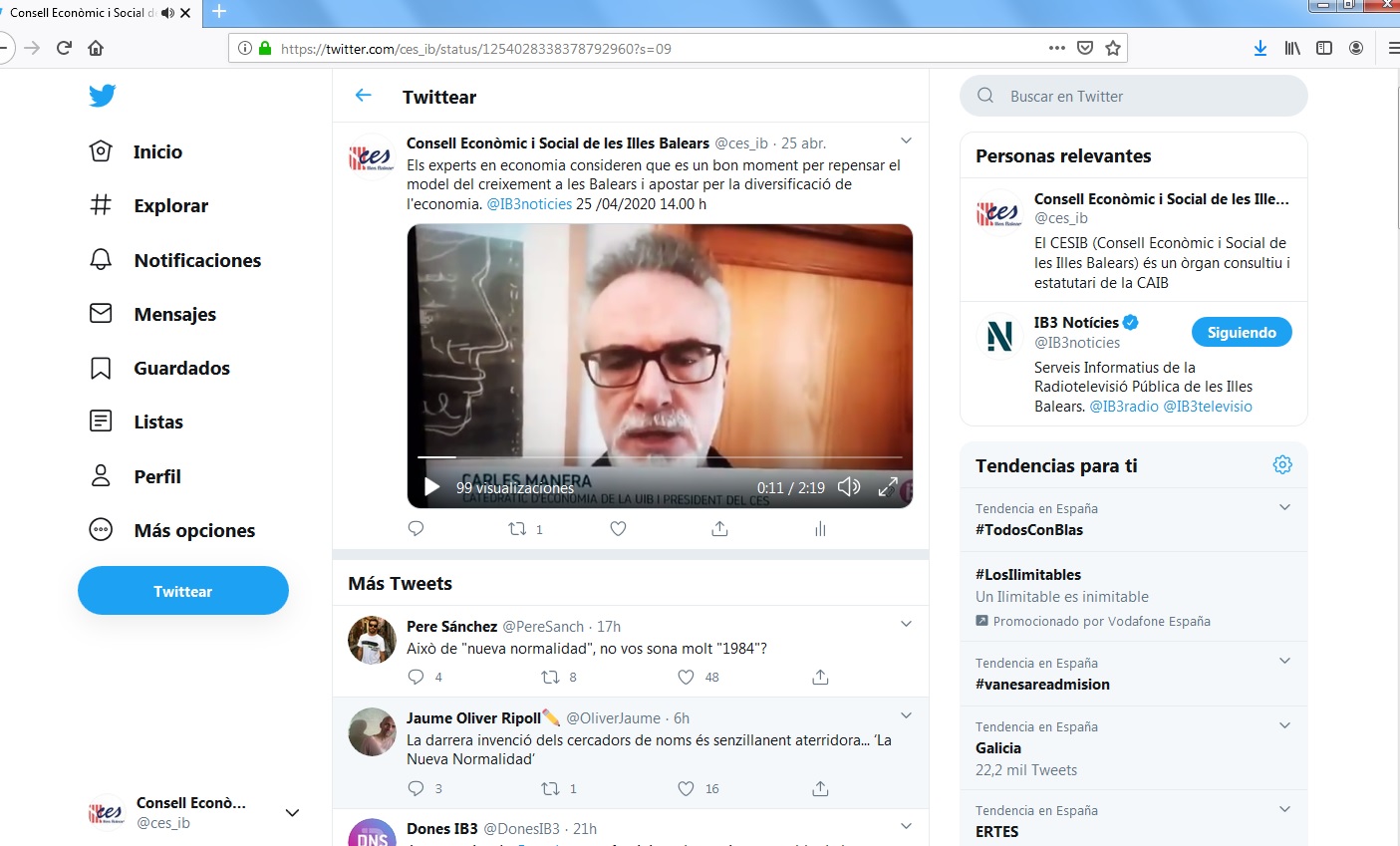
Task: Like Jaume Oliver Ripoll tweet
Action: pos(686,788)
